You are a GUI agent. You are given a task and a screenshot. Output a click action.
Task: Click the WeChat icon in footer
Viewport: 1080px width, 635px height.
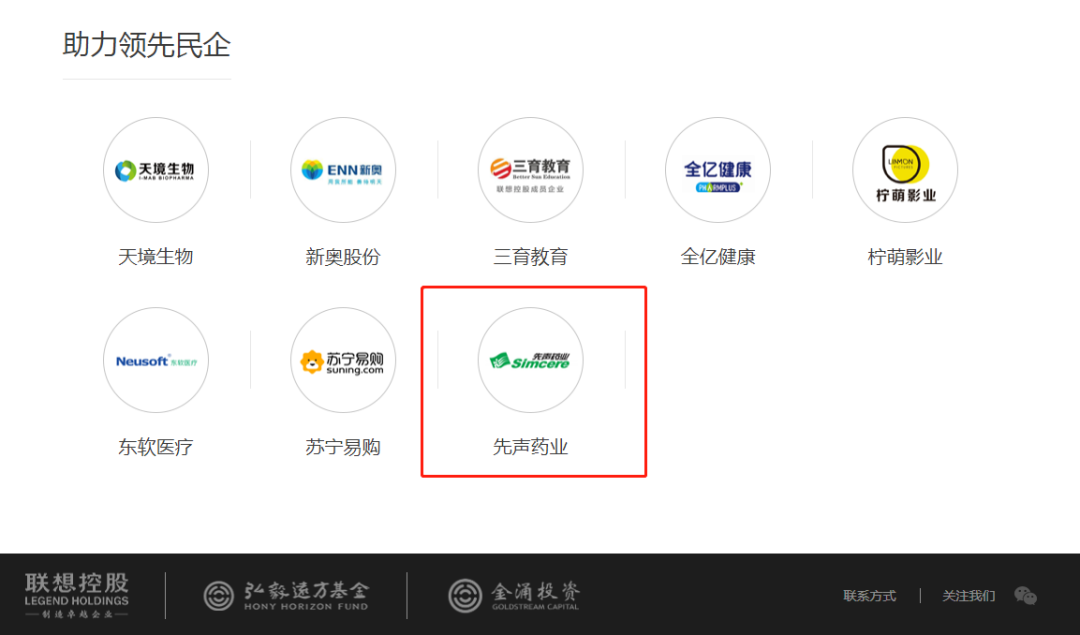pyautogui.click(x=1025, y=596)
